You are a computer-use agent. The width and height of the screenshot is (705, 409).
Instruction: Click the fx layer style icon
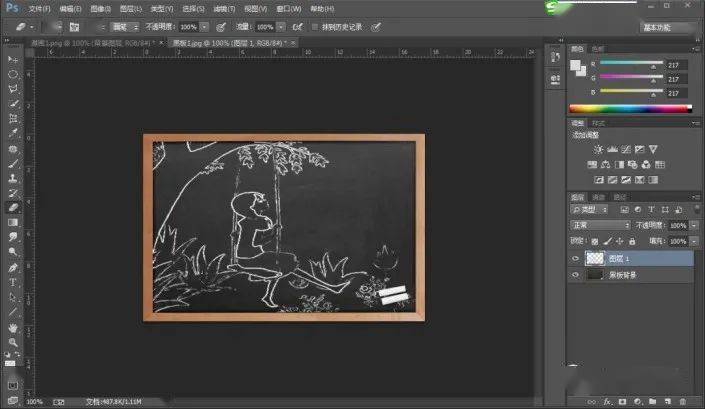point(607,401)
